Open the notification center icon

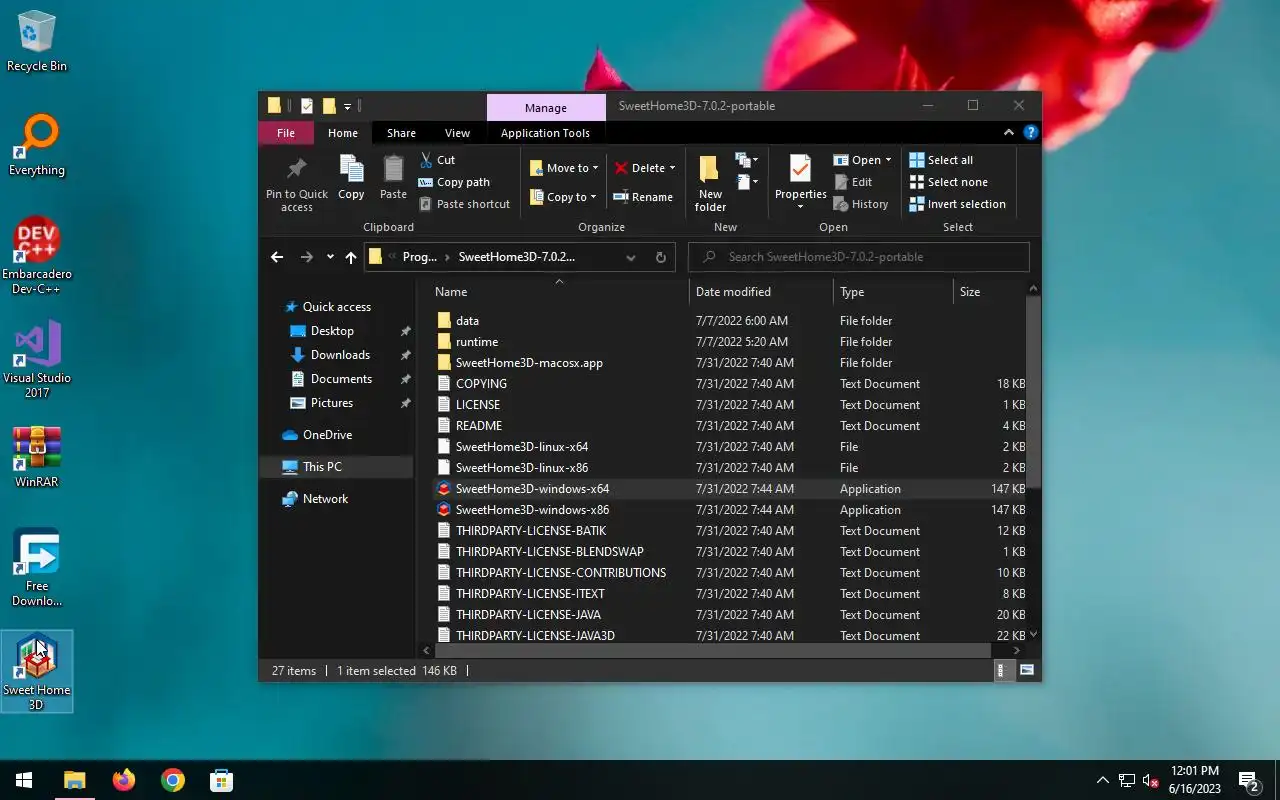[1249, 780]
